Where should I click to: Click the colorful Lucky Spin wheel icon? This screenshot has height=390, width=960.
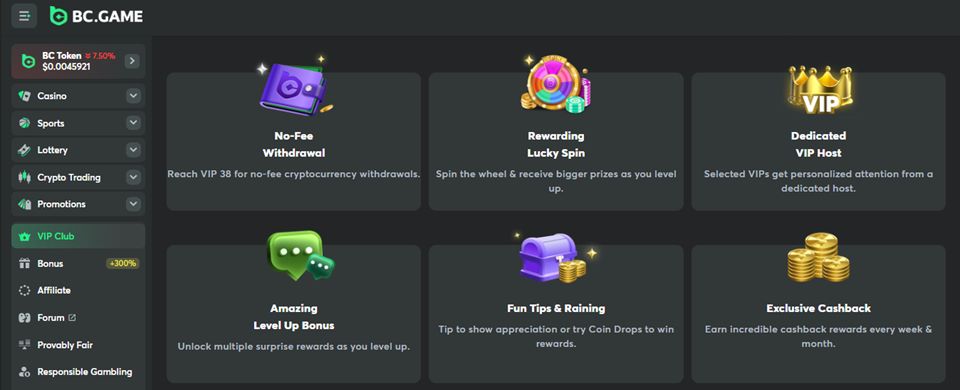(x=556, y=84)
